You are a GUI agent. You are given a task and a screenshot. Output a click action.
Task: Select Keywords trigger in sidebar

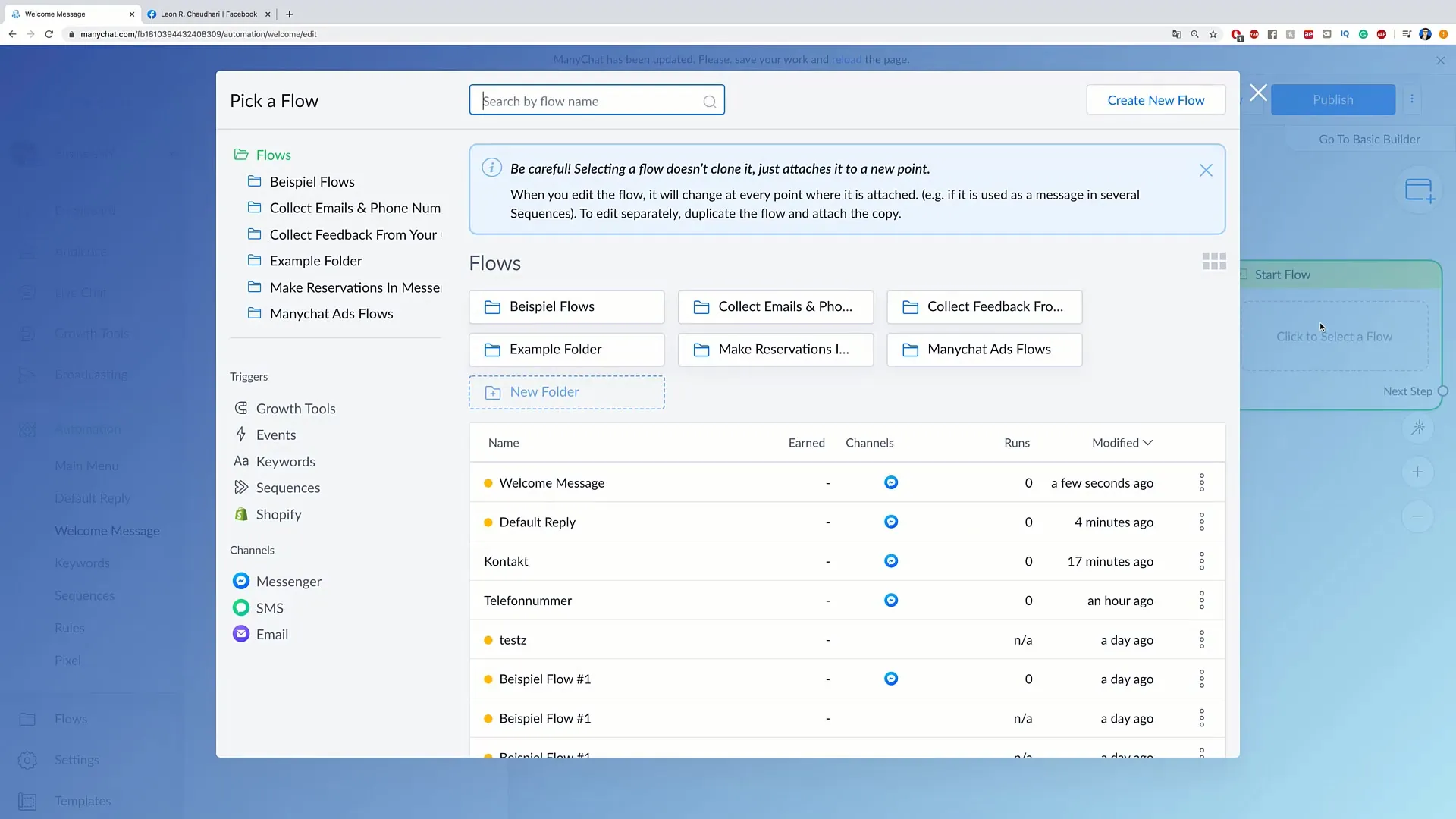click(286, 461)
